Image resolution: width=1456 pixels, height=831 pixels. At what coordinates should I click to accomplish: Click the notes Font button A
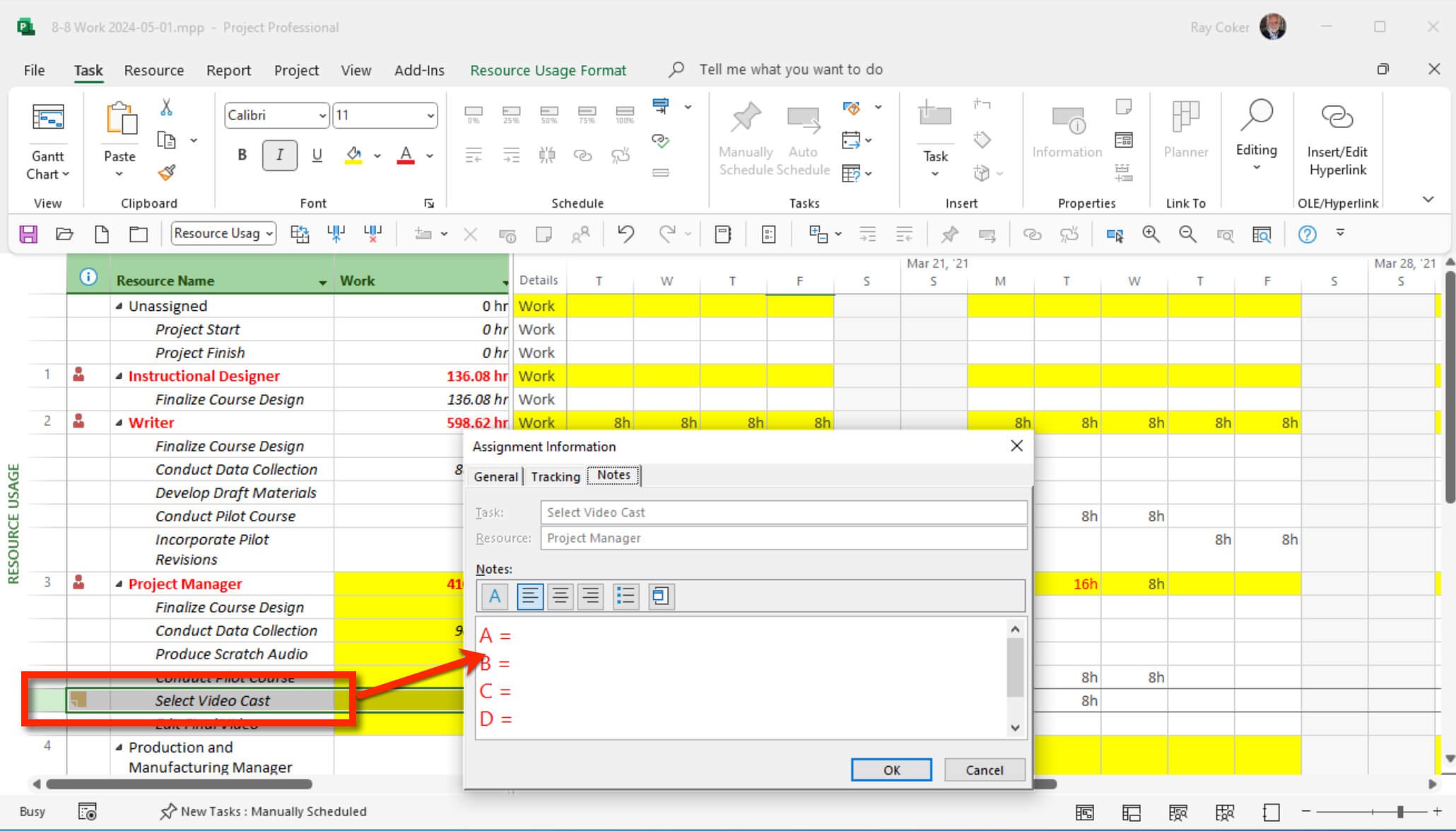495,596
